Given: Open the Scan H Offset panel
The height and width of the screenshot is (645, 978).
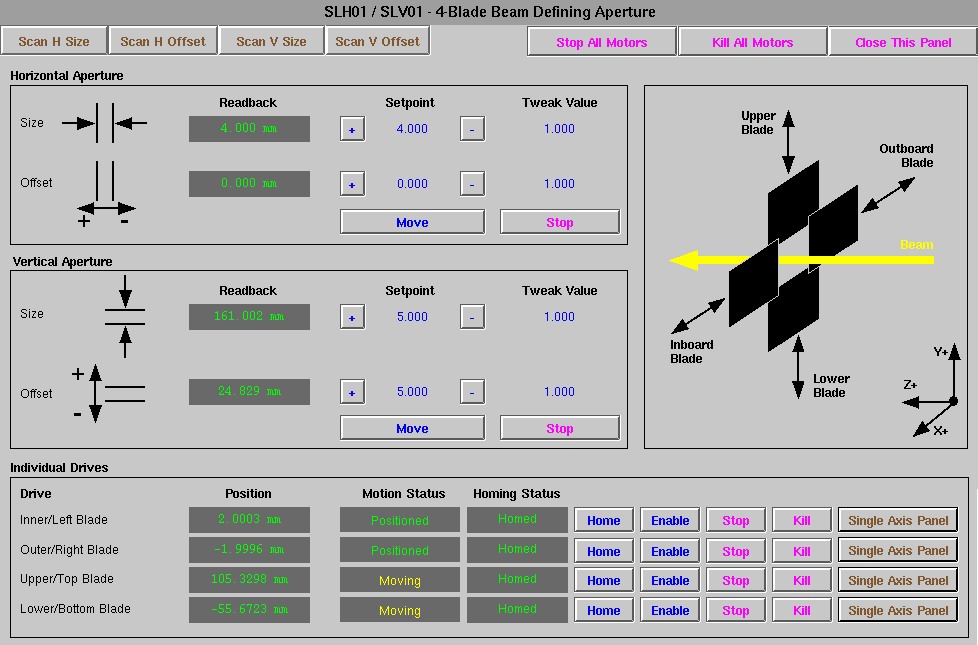Looking at the screenshot, I should point(163,41).
